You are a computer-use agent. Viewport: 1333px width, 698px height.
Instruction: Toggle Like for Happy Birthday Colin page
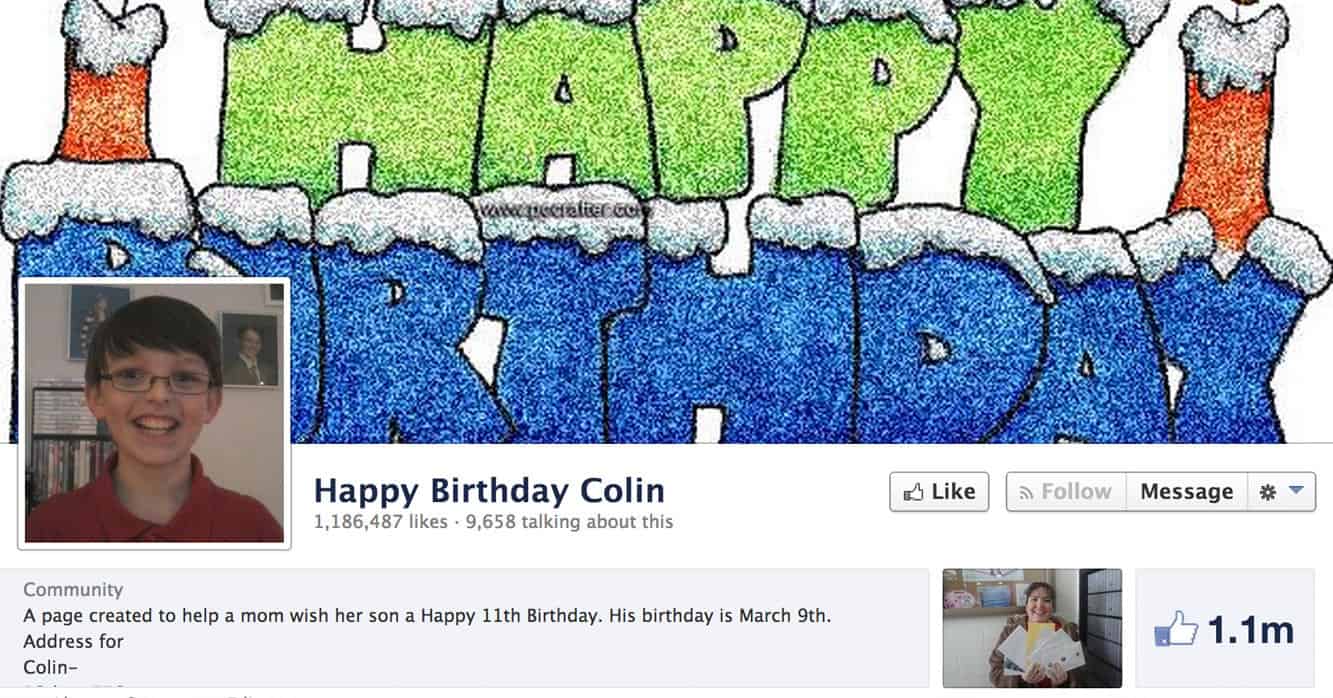tap(939, 492)
